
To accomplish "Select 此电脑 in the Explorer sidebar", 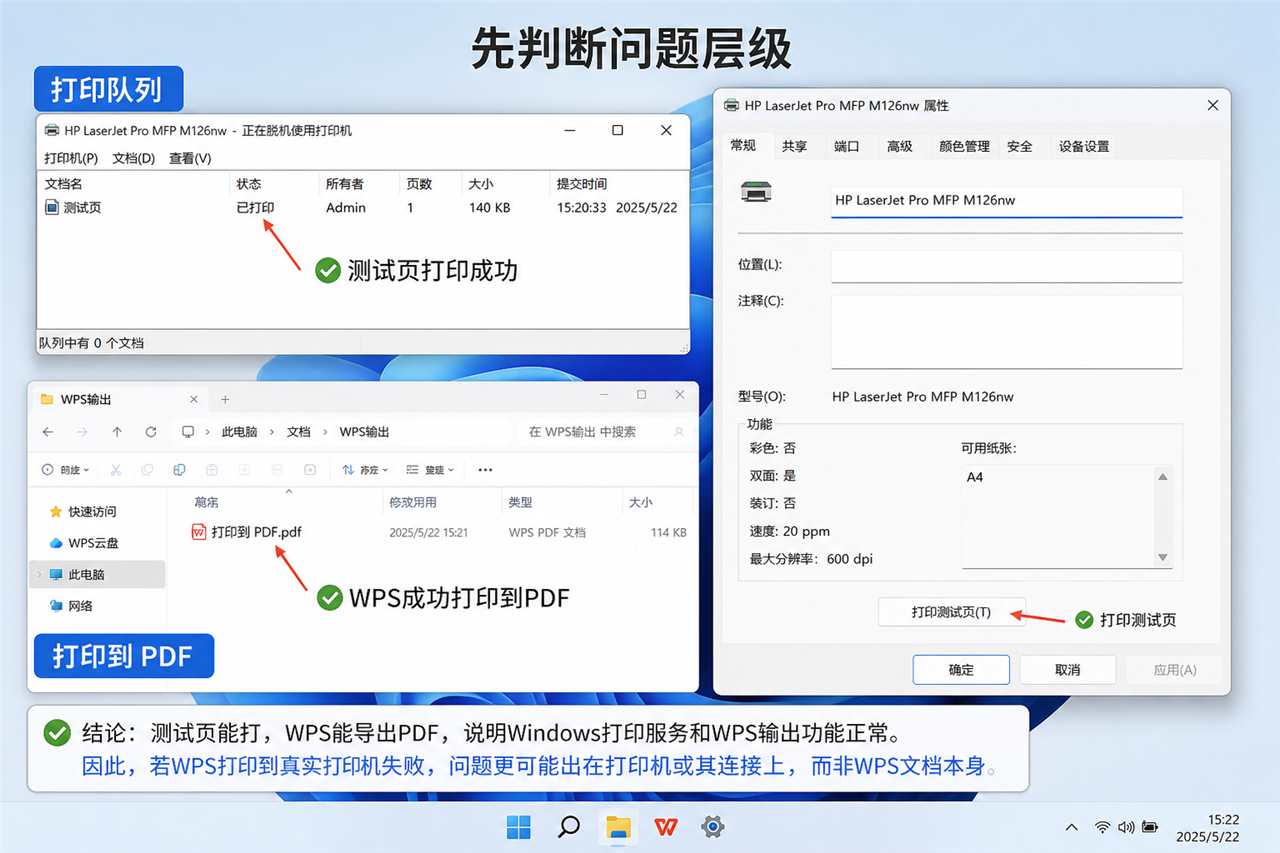I will point(98,575).
